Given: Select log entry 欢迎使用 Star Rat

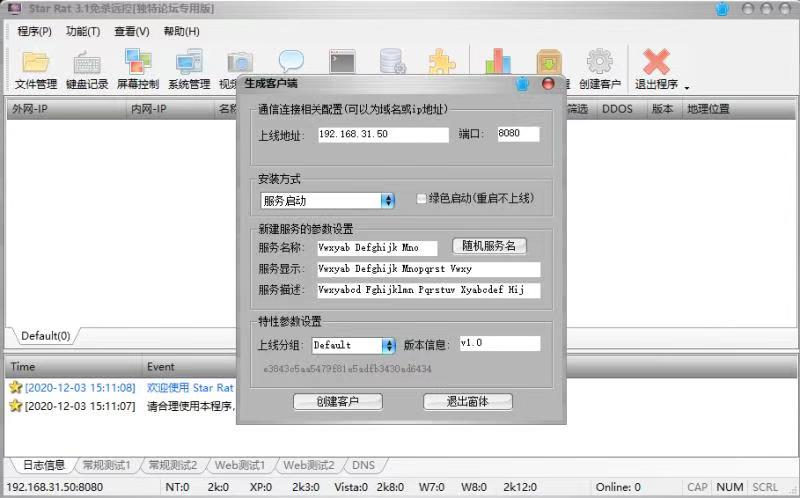Looking at the screenshot, I should pos(190,388).
